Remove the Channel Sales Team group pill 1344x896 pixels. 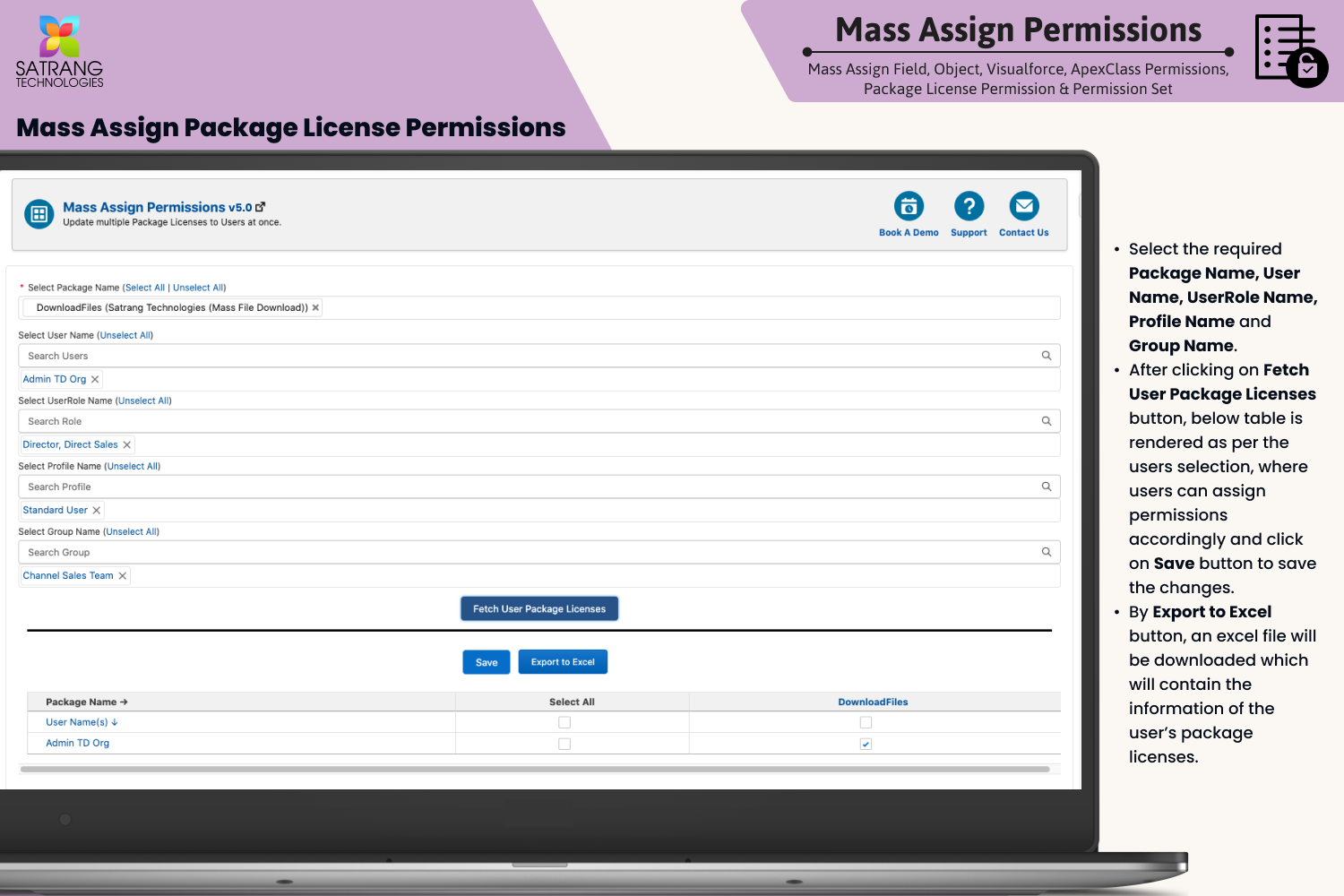[123, 576]
